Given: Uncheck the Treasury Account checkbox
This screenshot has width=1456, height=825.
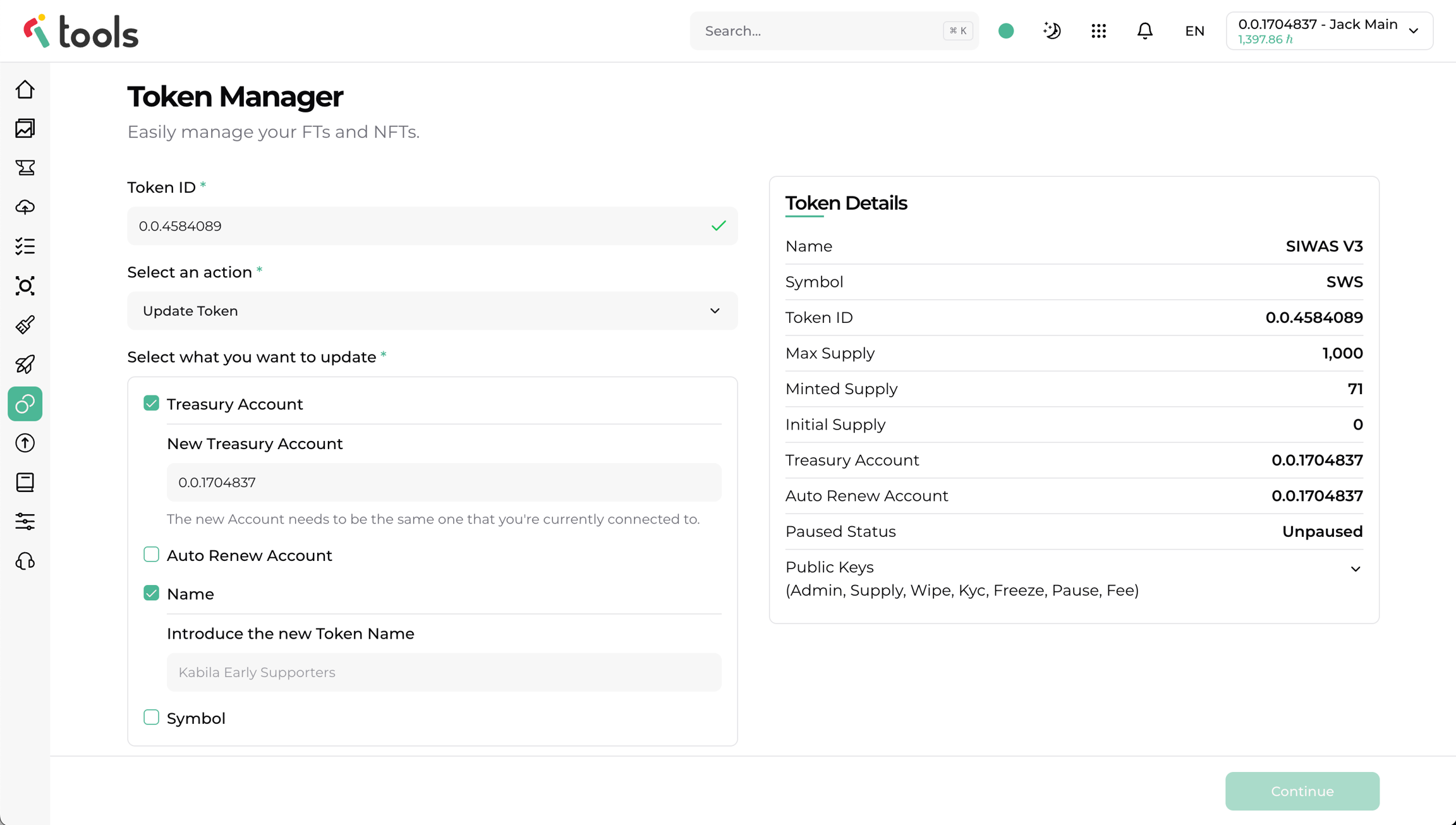Looking at the screenshot, I should [151, 403].
